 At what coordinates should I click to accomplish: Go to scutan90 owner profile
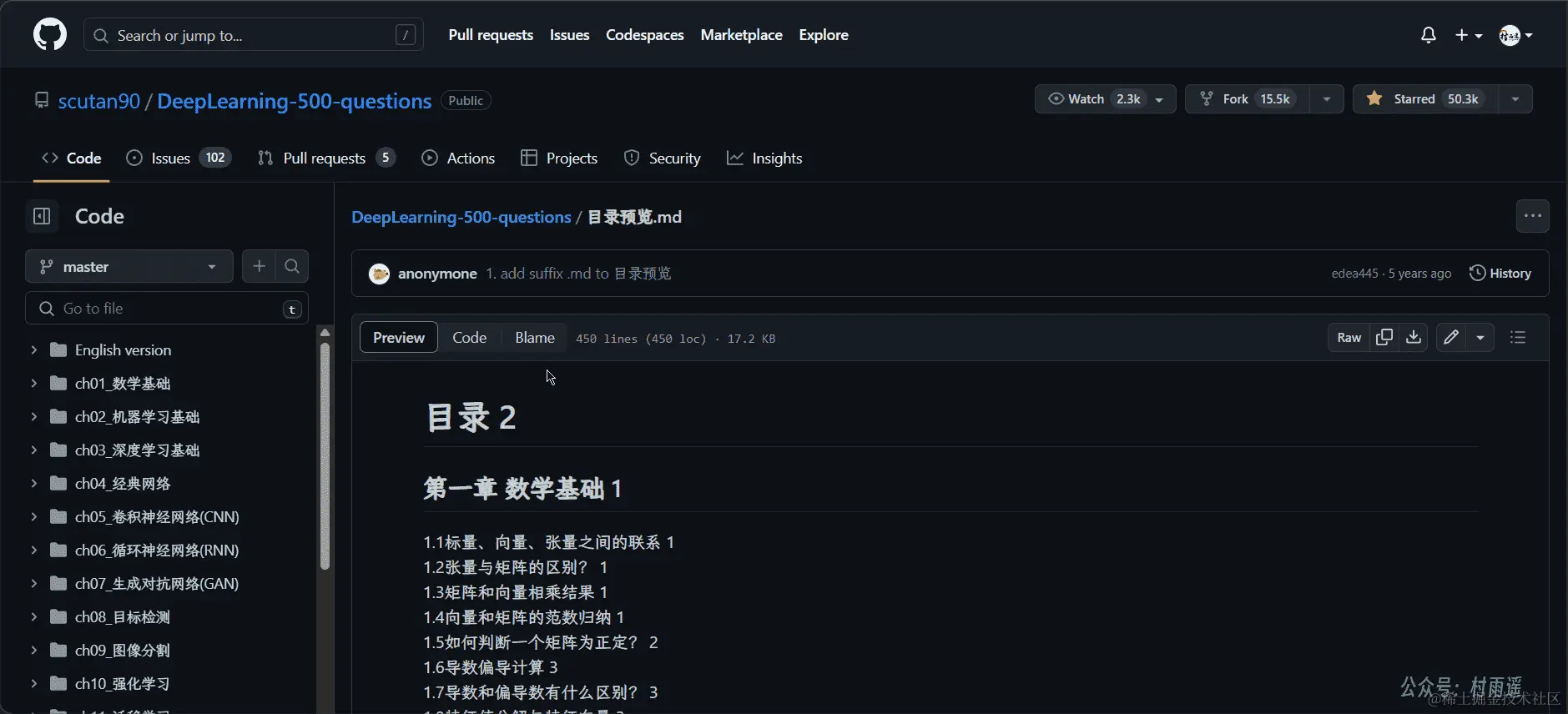click(x=99, y=101)
